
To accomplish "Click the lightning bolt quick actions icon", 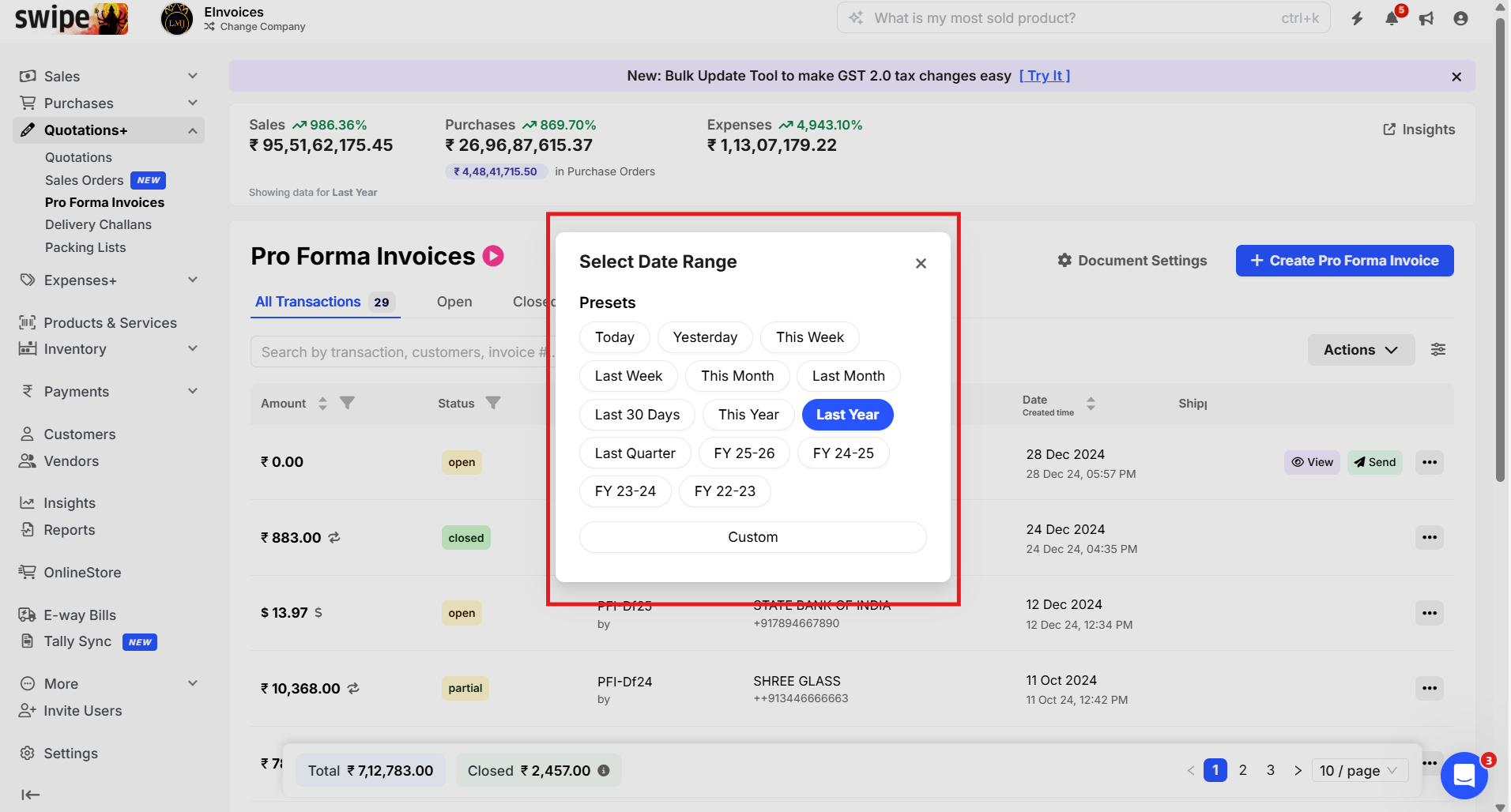I will pos(1357,18).
